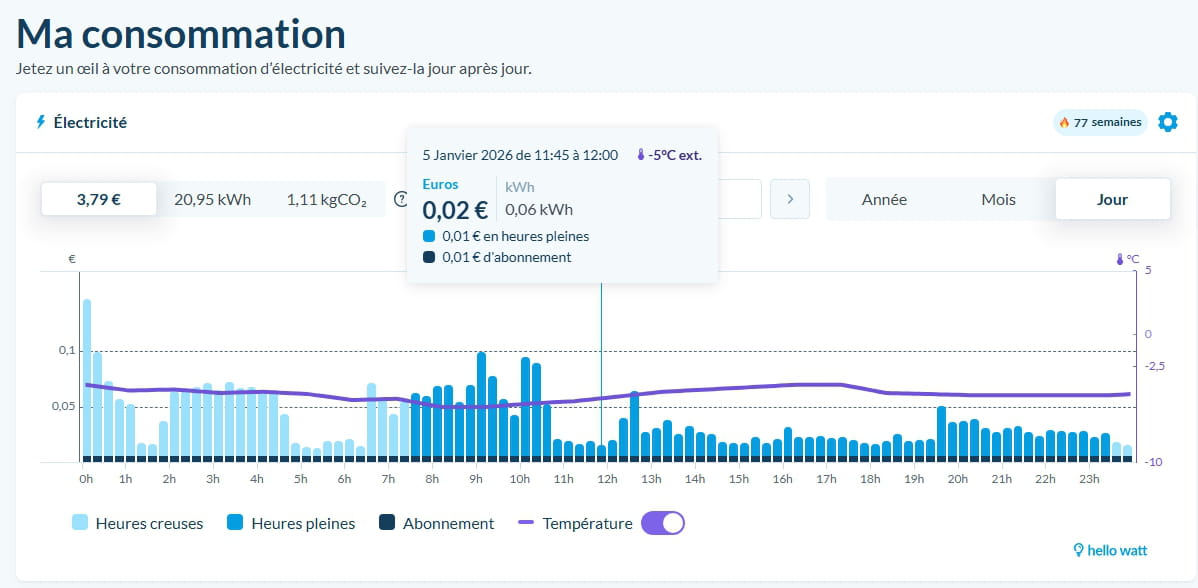Click the help question mark icon
Viewport: 1198px width, 588px height.
(x=401, y=199)
